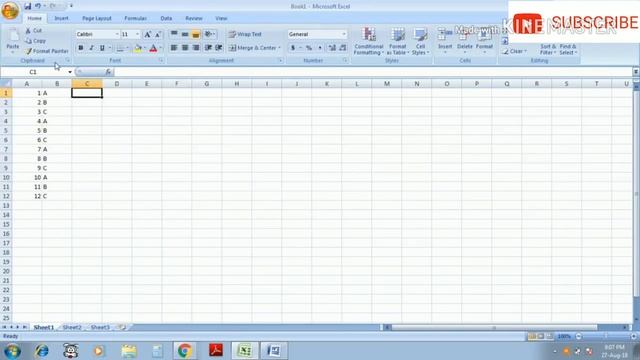Click the formula bar input field

coord(372,72)
